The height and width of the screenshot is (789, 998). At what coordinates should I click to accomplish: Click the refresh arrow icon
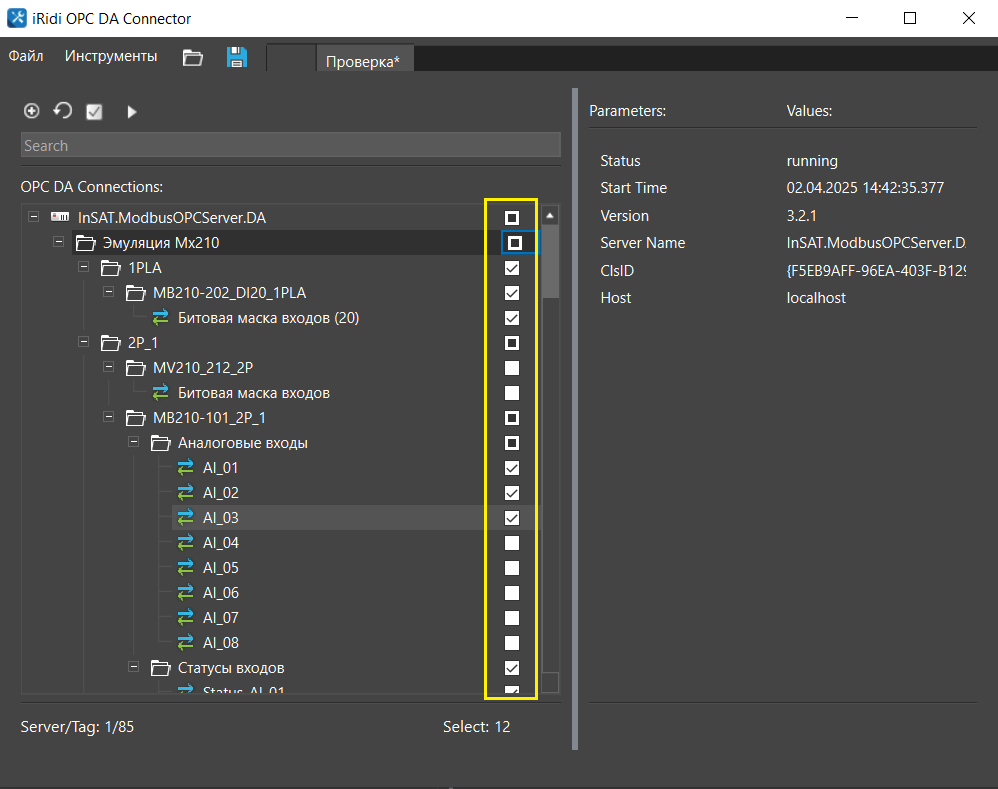63,111
